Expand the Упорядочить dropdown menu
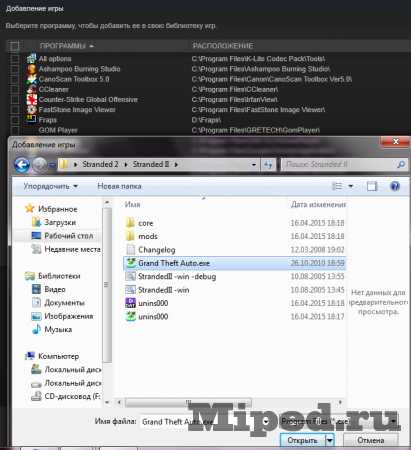411x450 pixels. pos(51,186)
